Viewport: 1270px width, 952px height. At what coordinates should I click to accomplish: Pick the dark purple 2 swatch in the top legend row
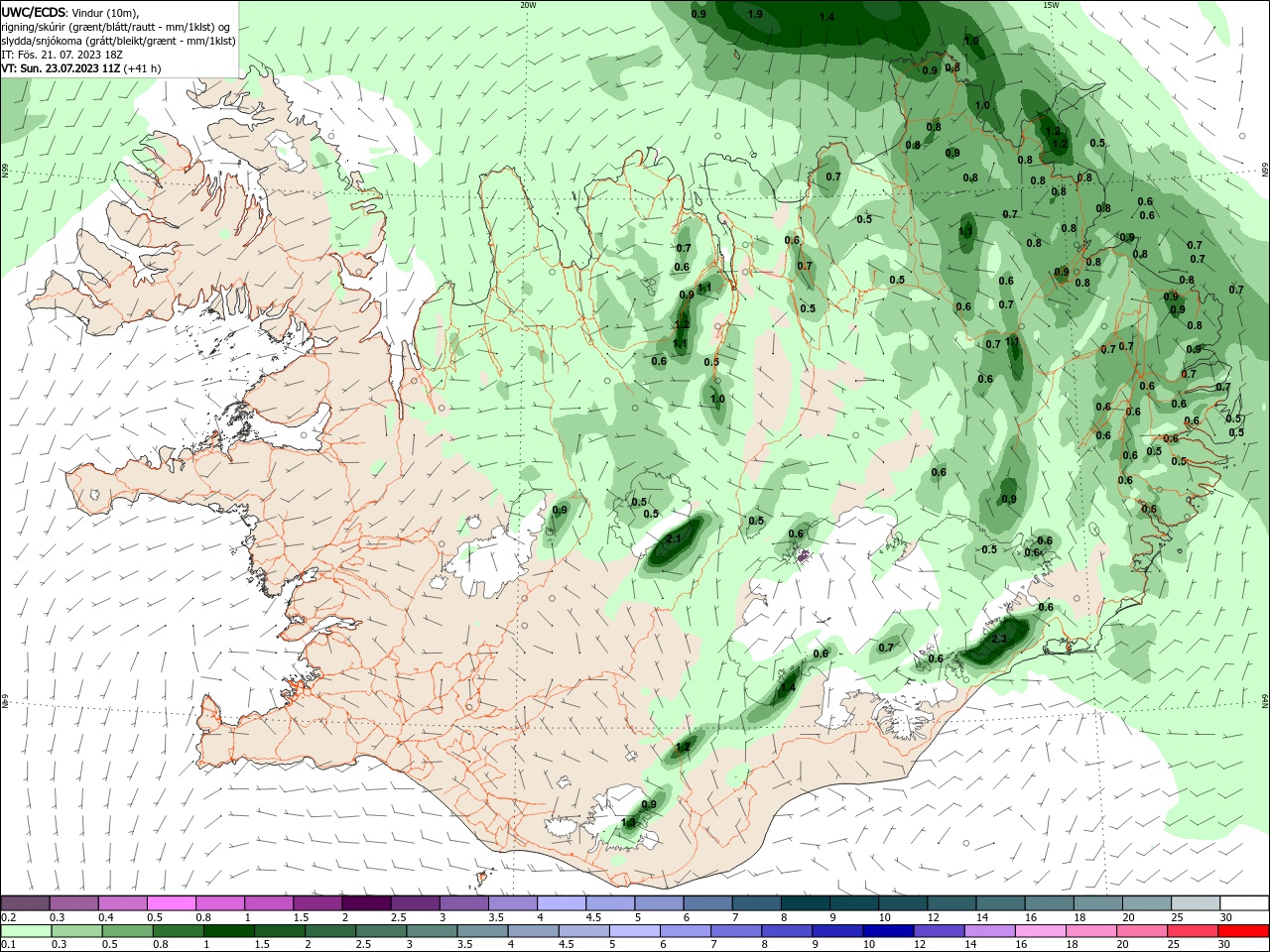[x=366, y=903]
